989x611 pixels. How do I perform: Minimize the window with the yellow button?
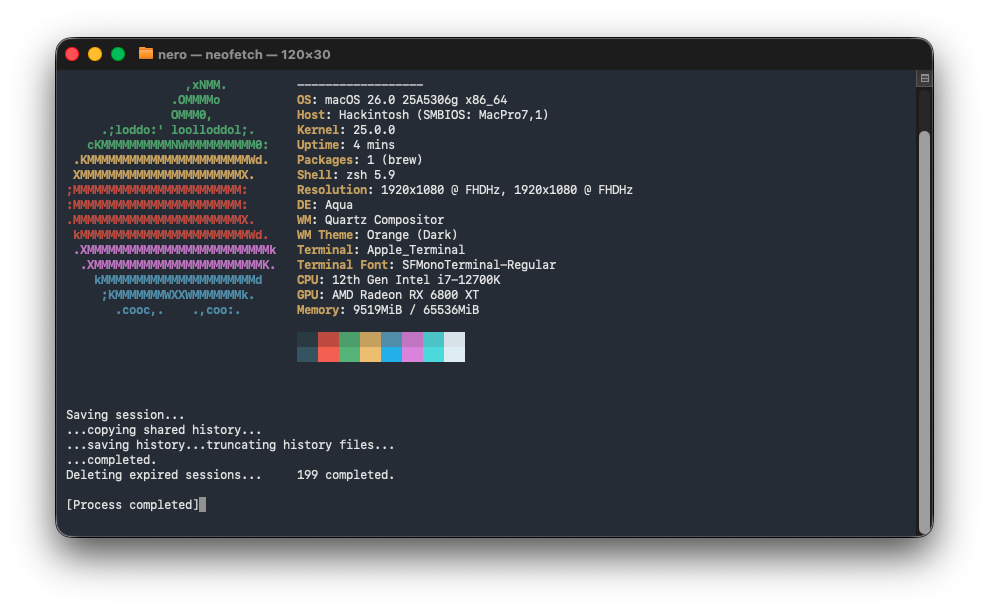95,54
